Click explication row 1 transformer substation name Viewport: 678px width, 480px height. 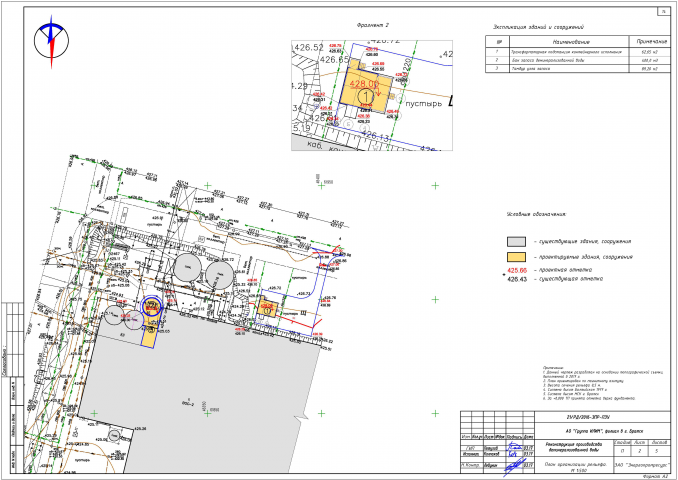566,52
